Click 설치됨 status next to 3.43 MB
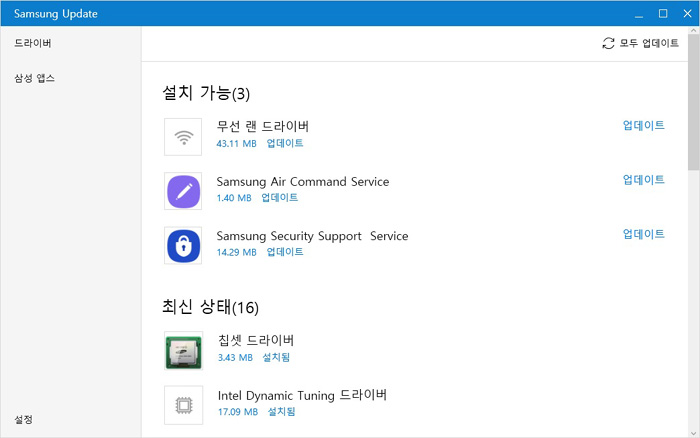700x438 pixels. (x=276, y=358)
